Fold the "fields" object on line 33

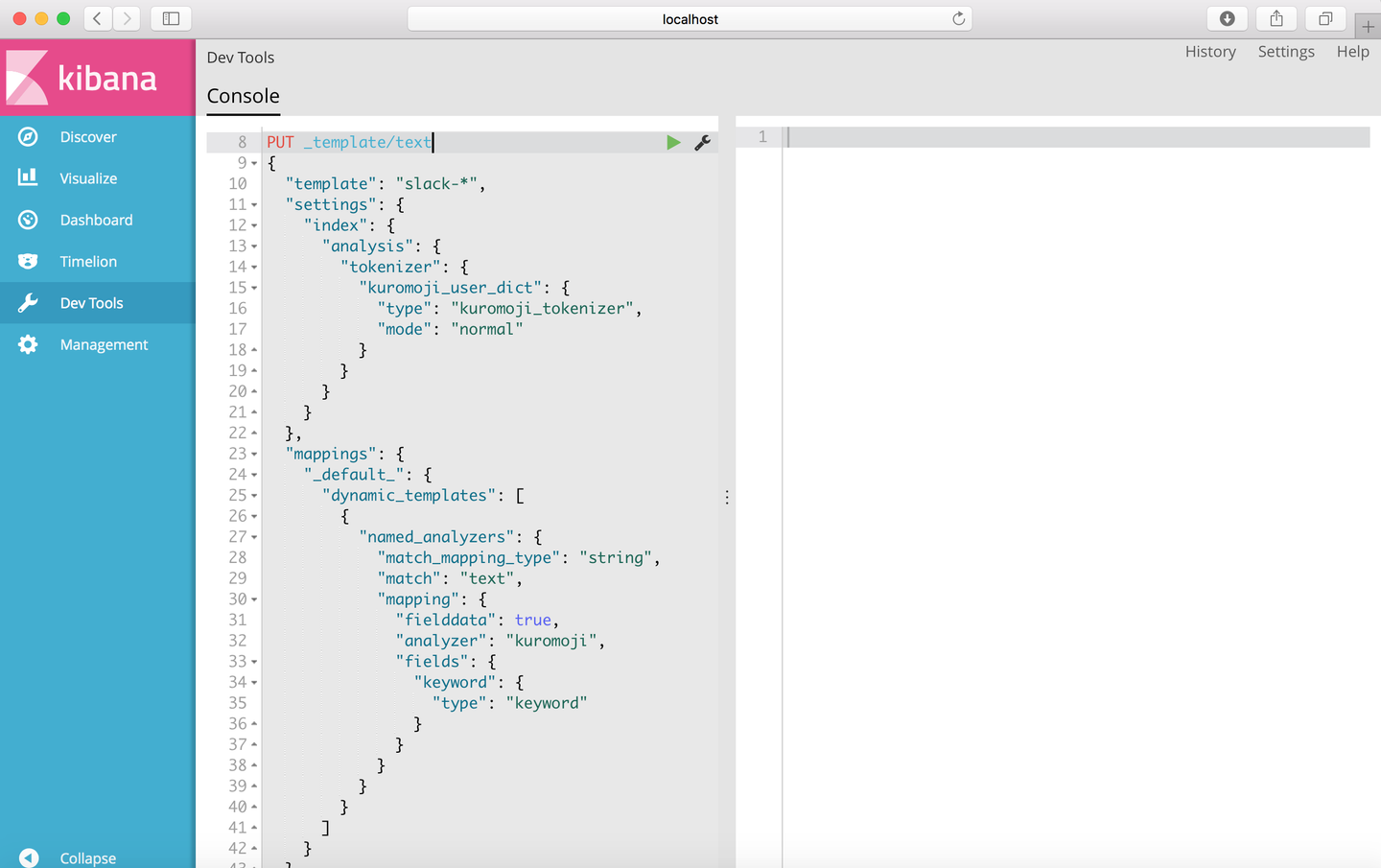coord(254,662)
